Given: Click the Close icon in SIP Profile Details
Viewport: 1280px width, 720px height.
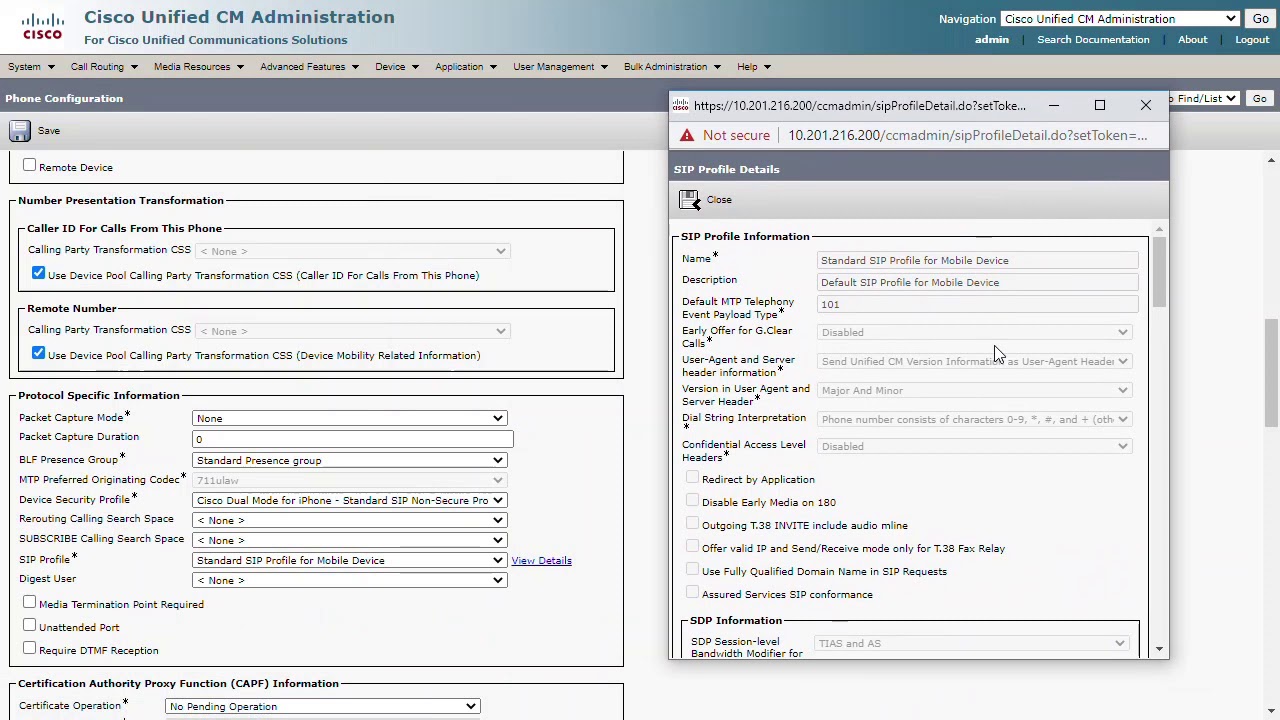Looking at the screenshot, I should [x=690, y=200].
